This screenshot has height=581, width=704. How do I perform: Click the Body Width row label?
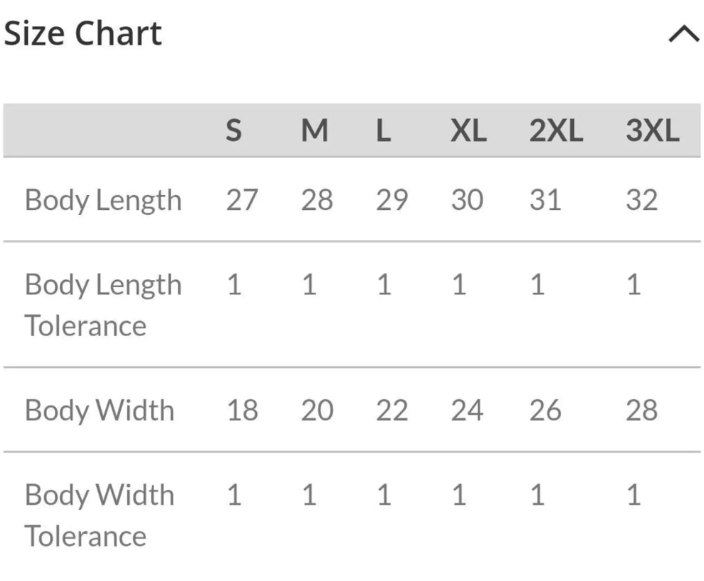[x=99, y=410]
